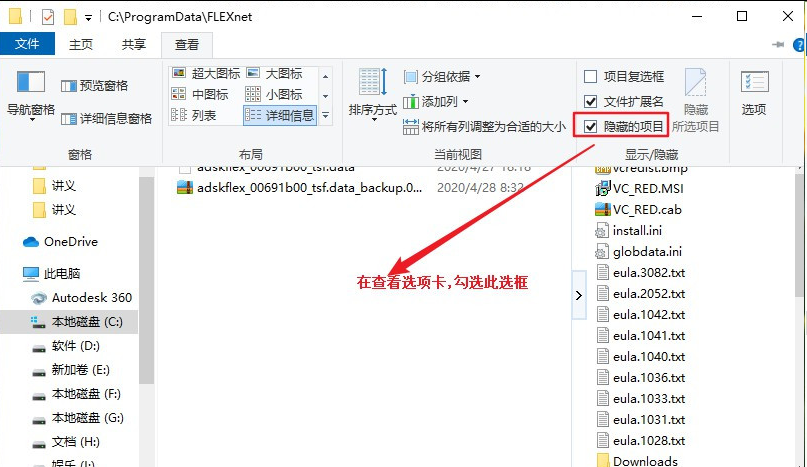
Task: Select 新加卷 (E:) drive
Action: (71, 370)
